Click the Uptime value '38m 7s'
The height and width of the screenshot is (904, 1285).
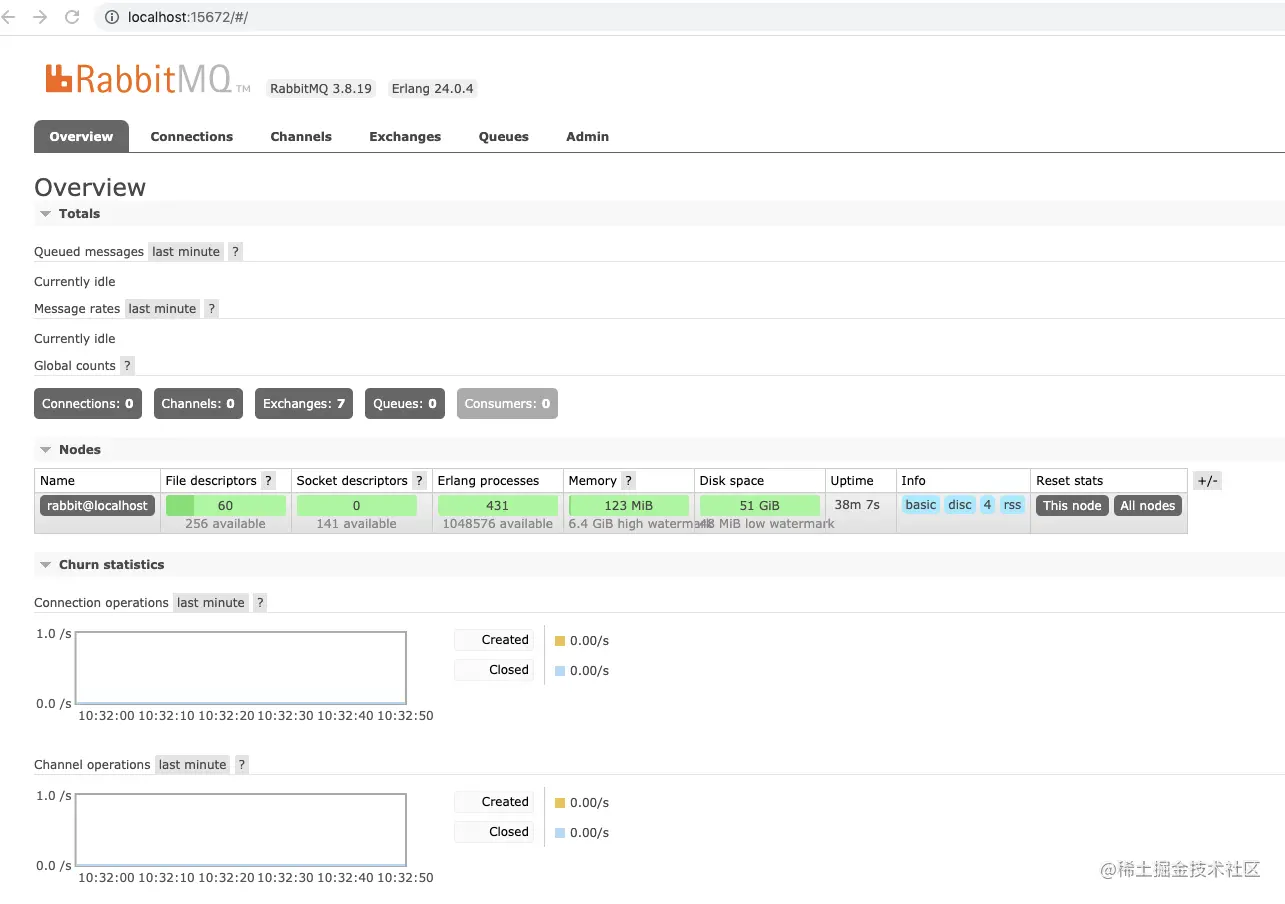point(857,505)
